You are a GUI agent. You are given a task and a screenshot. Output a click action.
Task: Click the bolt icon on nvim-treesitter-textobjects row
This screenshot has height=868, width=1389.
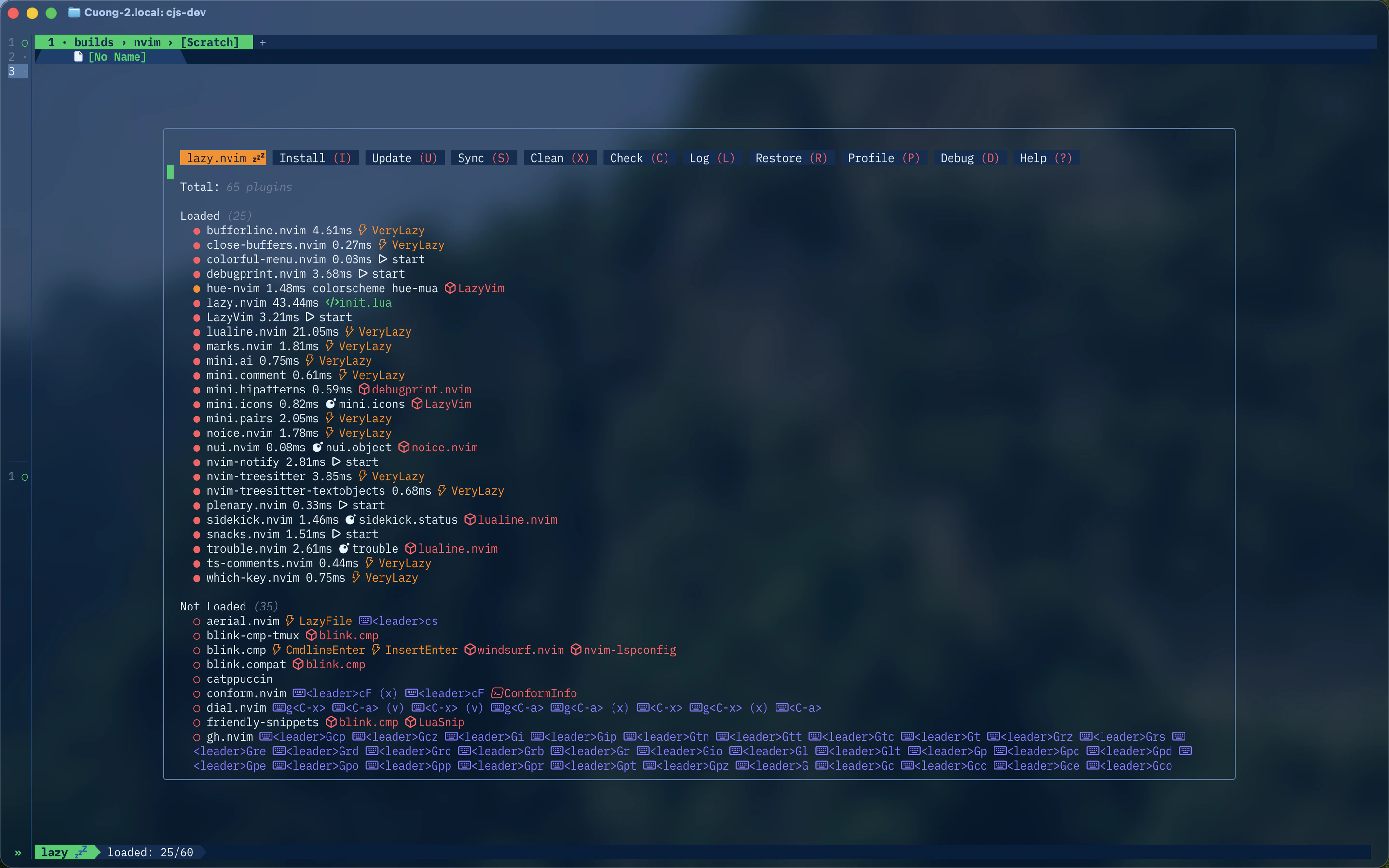[x=442, y=491]
